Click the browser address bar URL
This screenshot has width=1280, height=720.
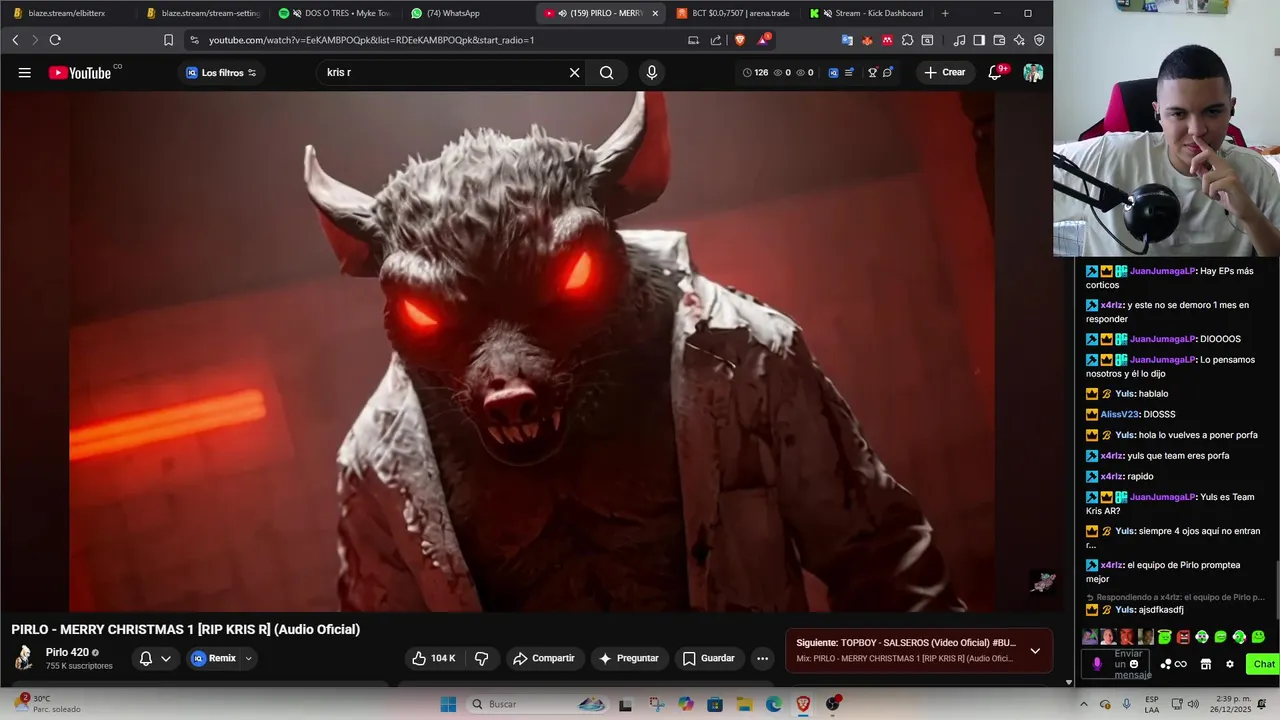click(x=371, y=40)
